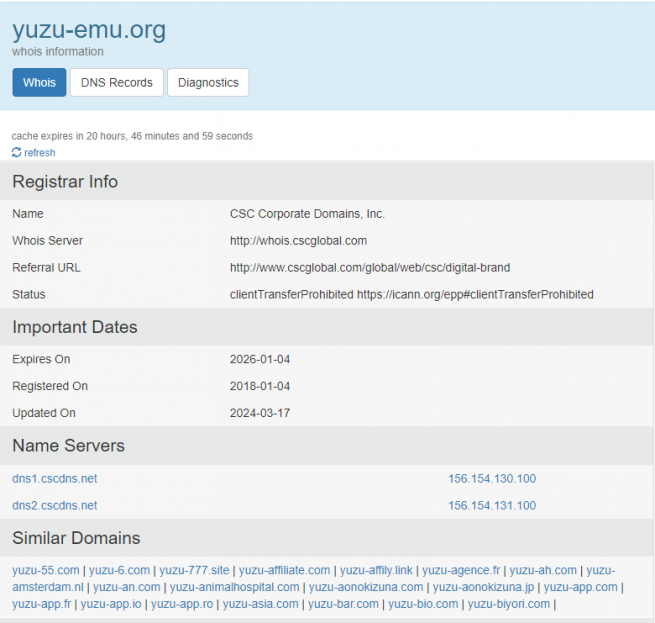The width and height of the screenshot is (655, 623).
Task: Click the Status label
Action: point(29,295)
